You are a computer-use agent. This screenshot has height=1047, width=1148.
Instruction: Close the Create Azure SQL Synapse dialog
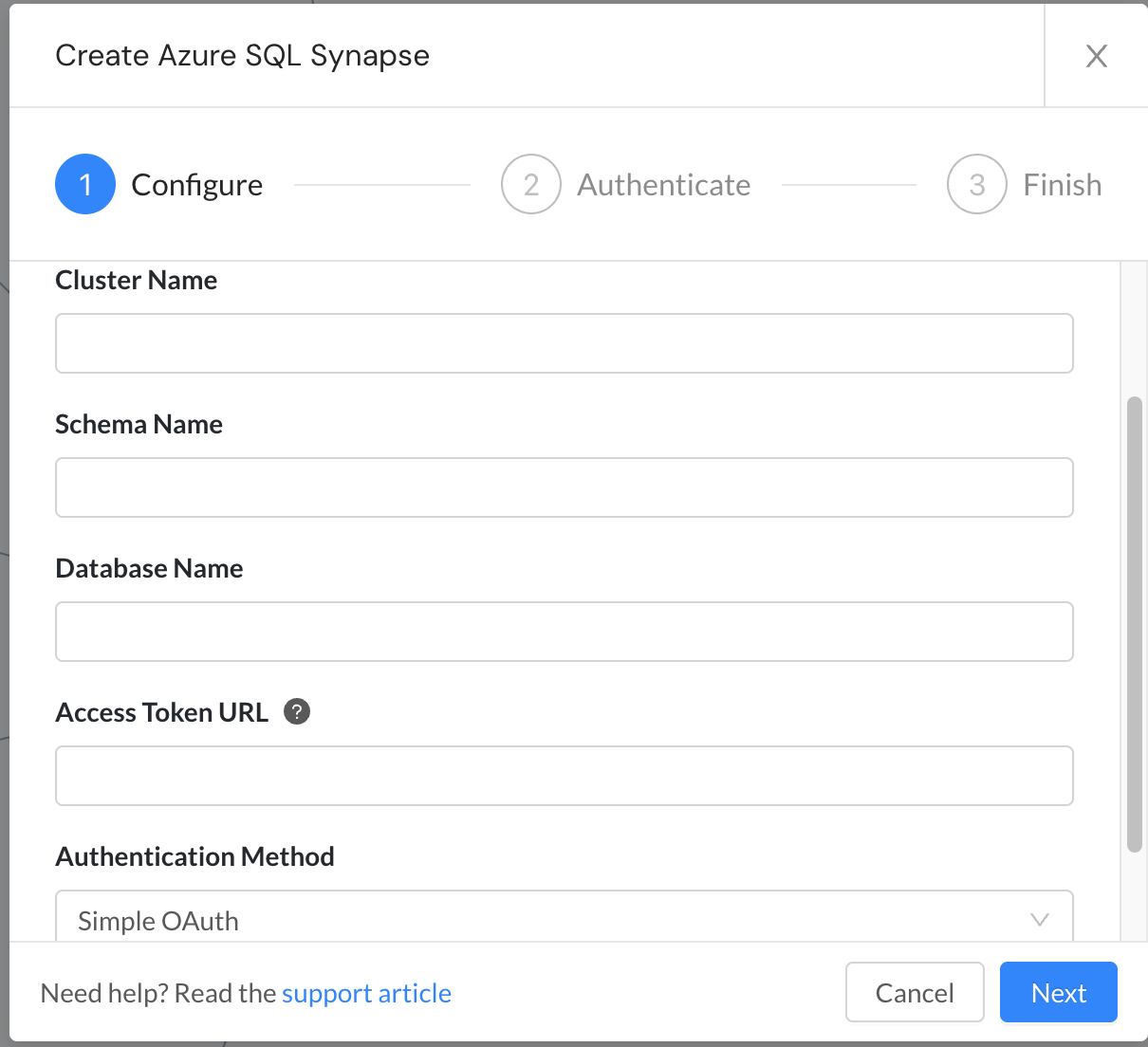1096,56
